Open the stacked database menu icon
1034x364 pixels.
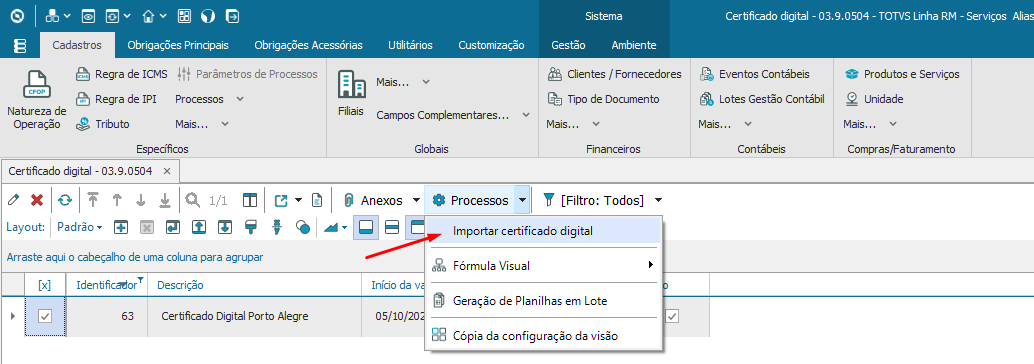[20, 46]
